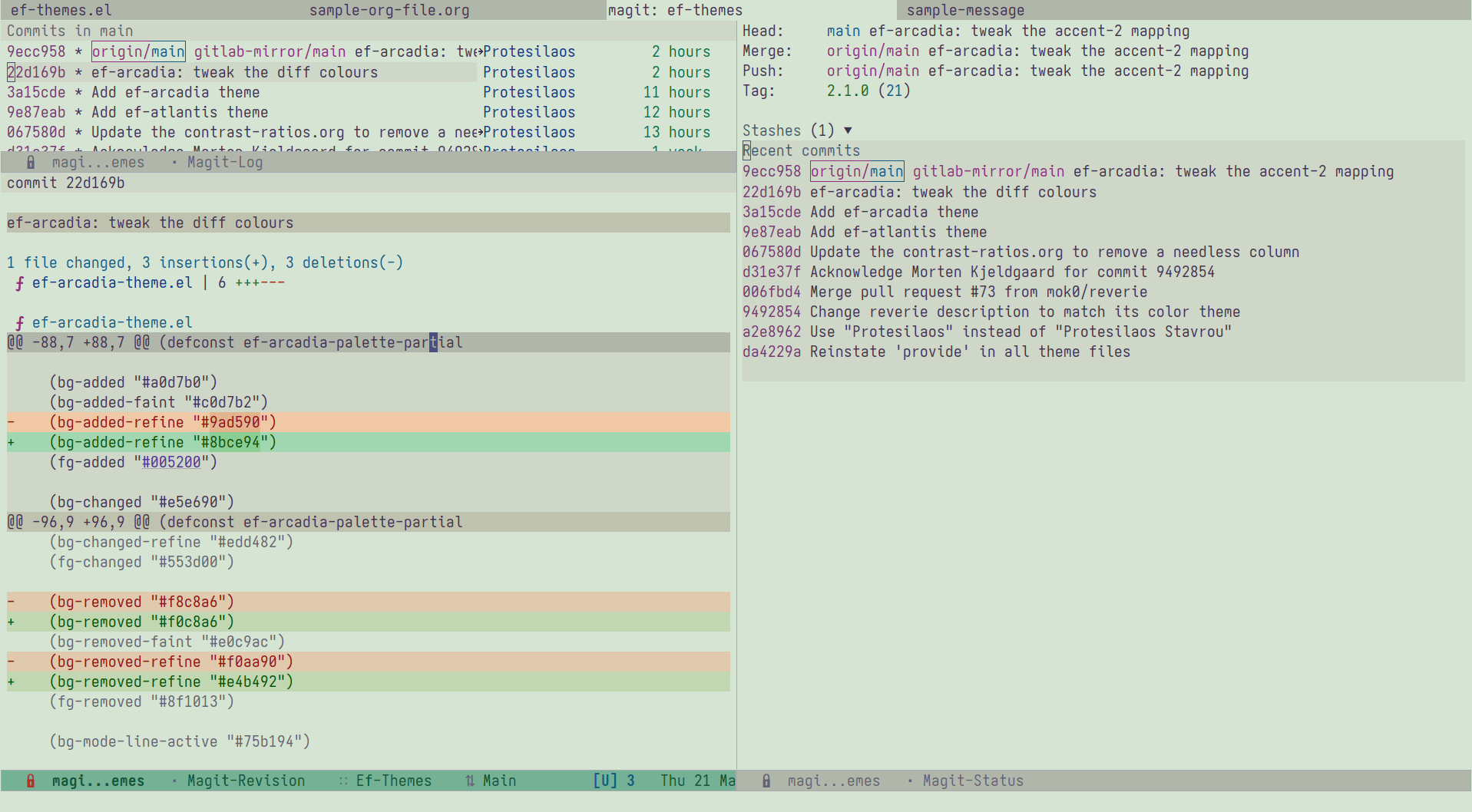Click commit d31e37f Acknowledge Morten Kjeldgaard
1472x812 pixels.
(978, 272)
